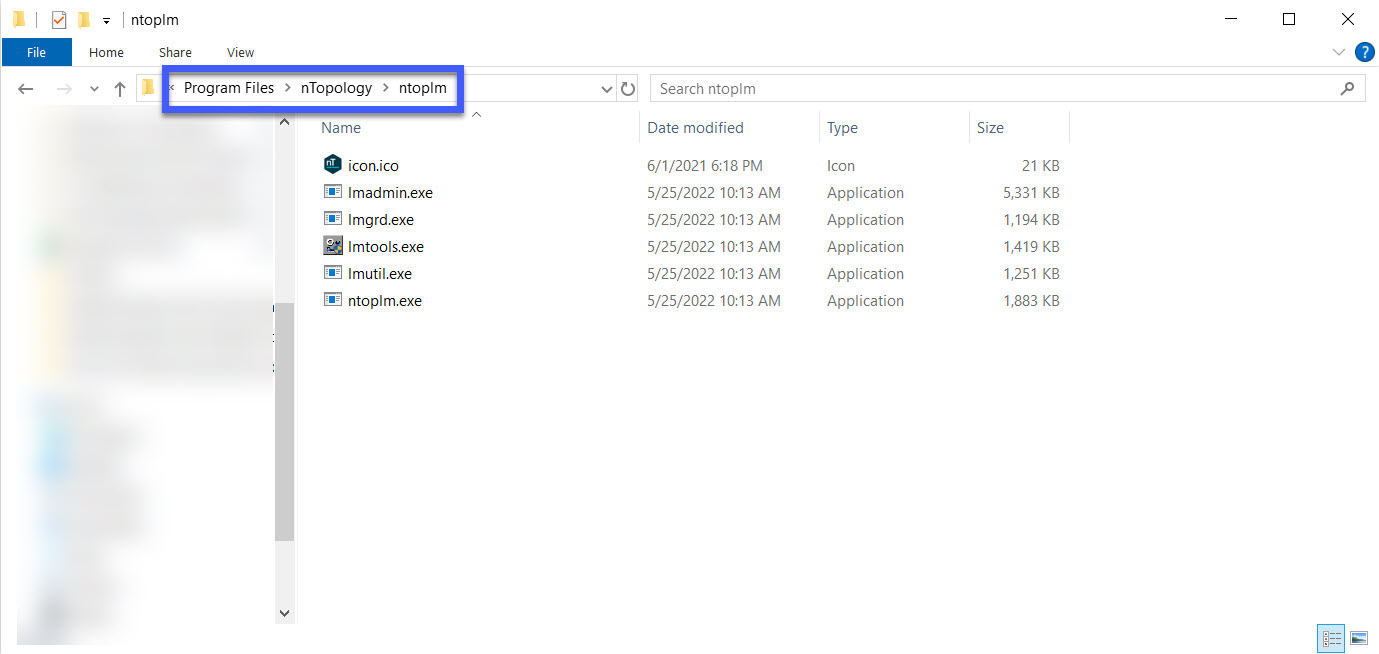Click the 6/1/2021 6:18 PM date

point(705,166)
